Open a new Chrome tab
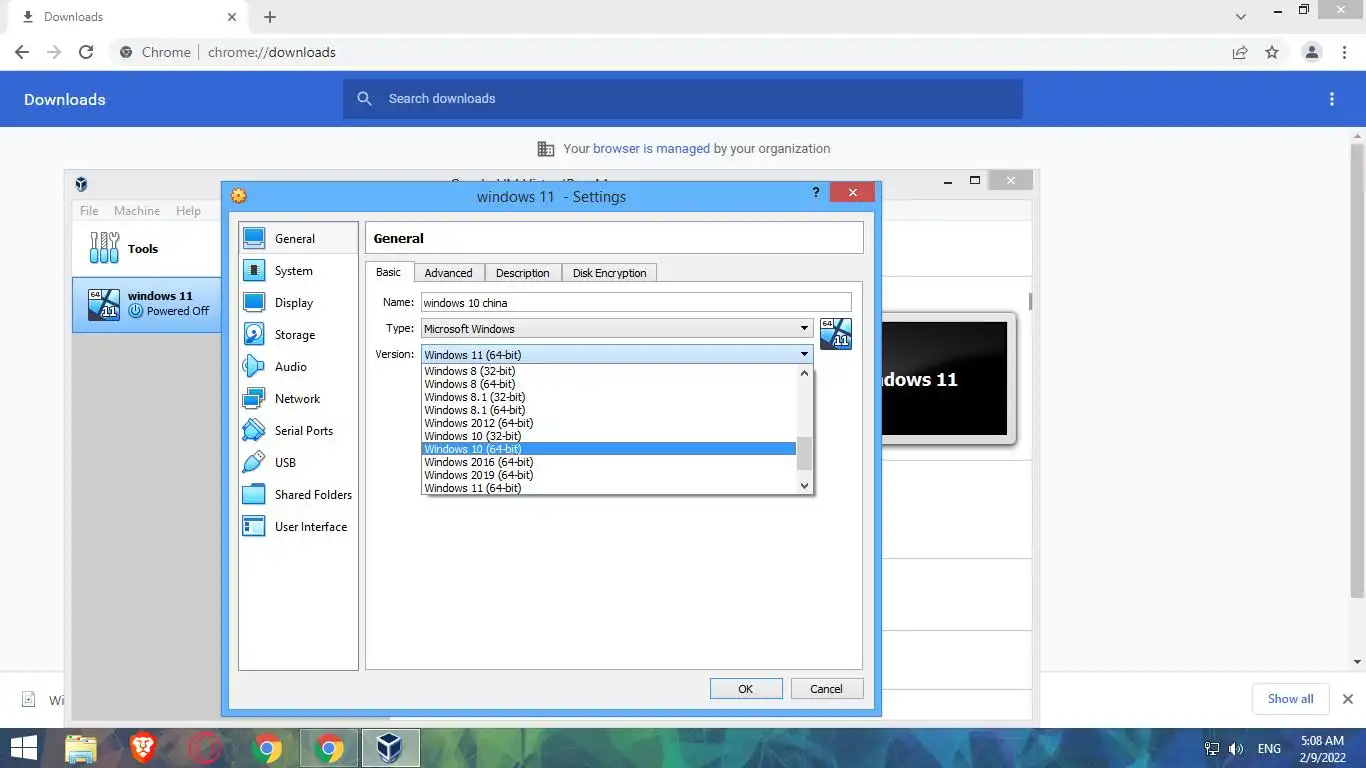This screenshot has height=768, width=1366. tap(270, 17)
